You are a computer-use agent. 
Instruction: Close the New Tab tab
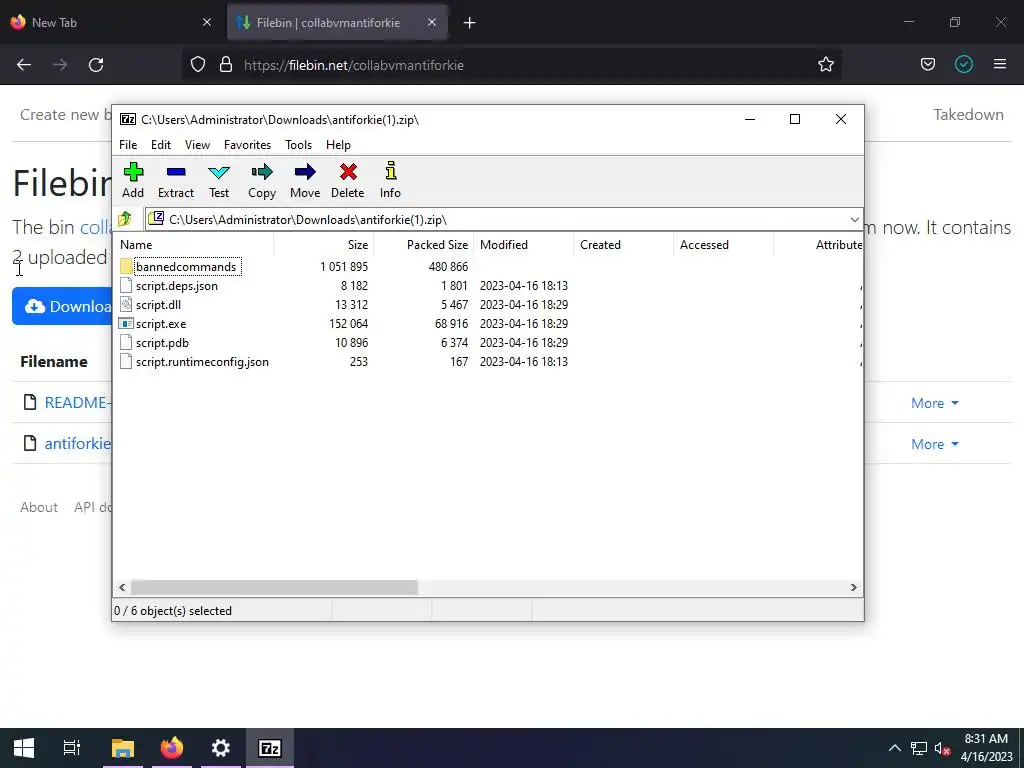207,22
